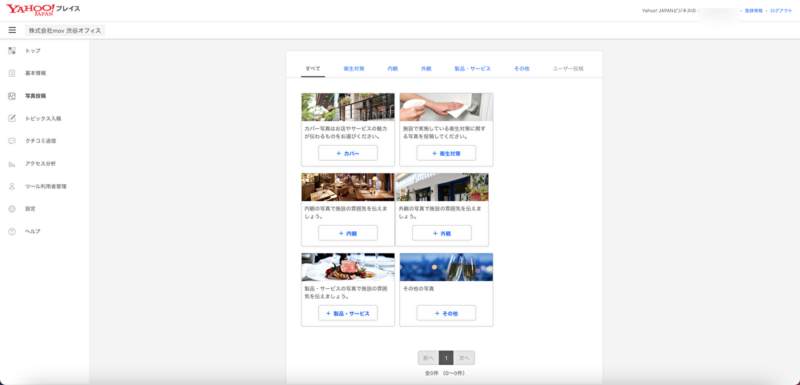This screenshot has height=385, width=800.
Task: Click the + その他 button
Action: point(446,313)
